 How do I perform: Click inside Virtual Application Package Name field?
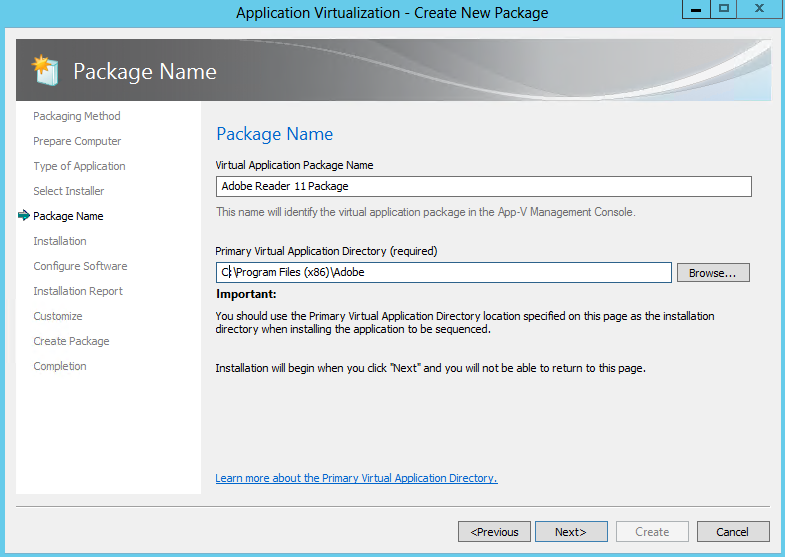[x=484, y=186]
